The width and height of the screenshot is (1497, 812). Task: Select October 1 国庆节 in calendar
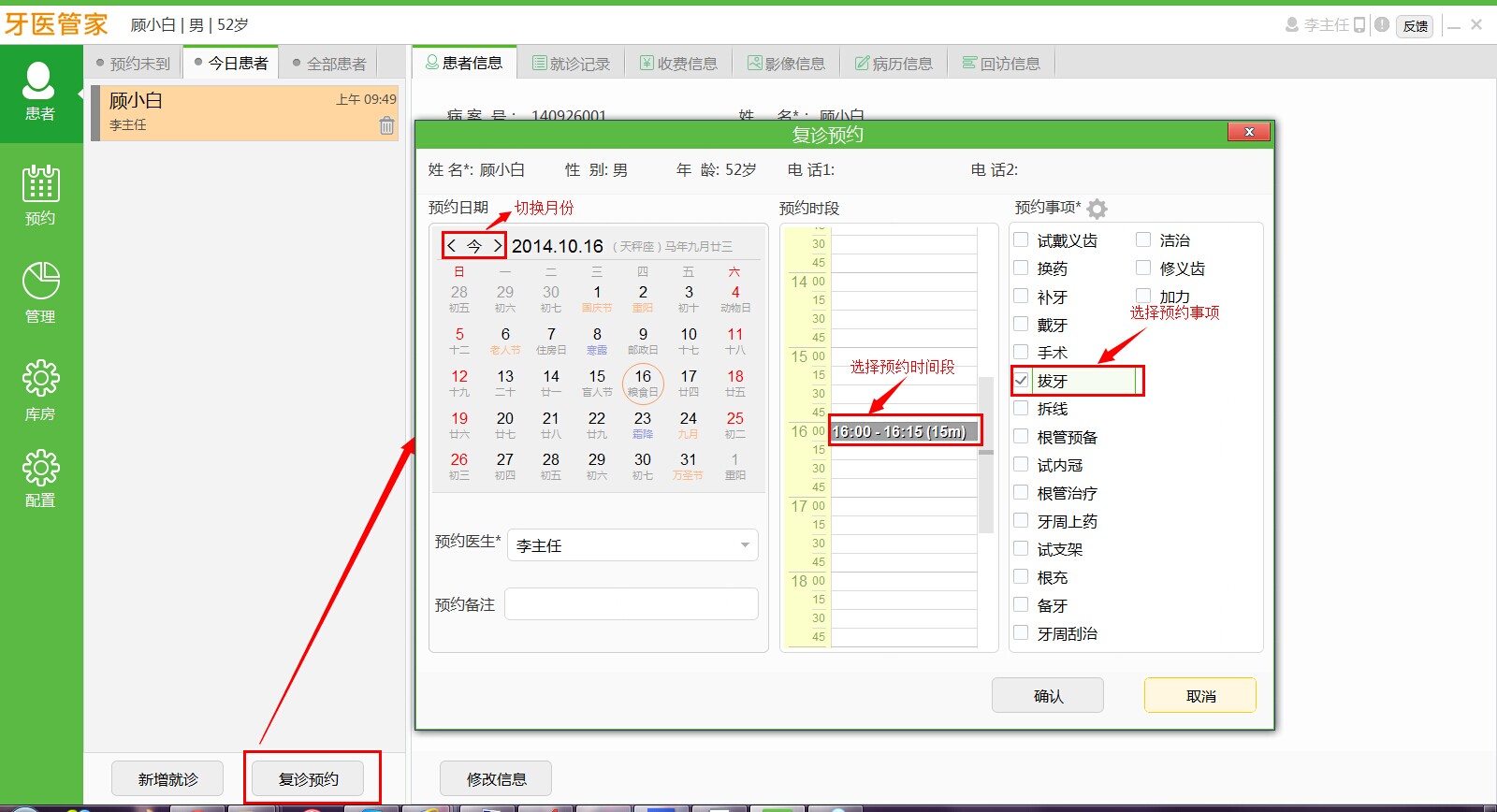point(597,298)
